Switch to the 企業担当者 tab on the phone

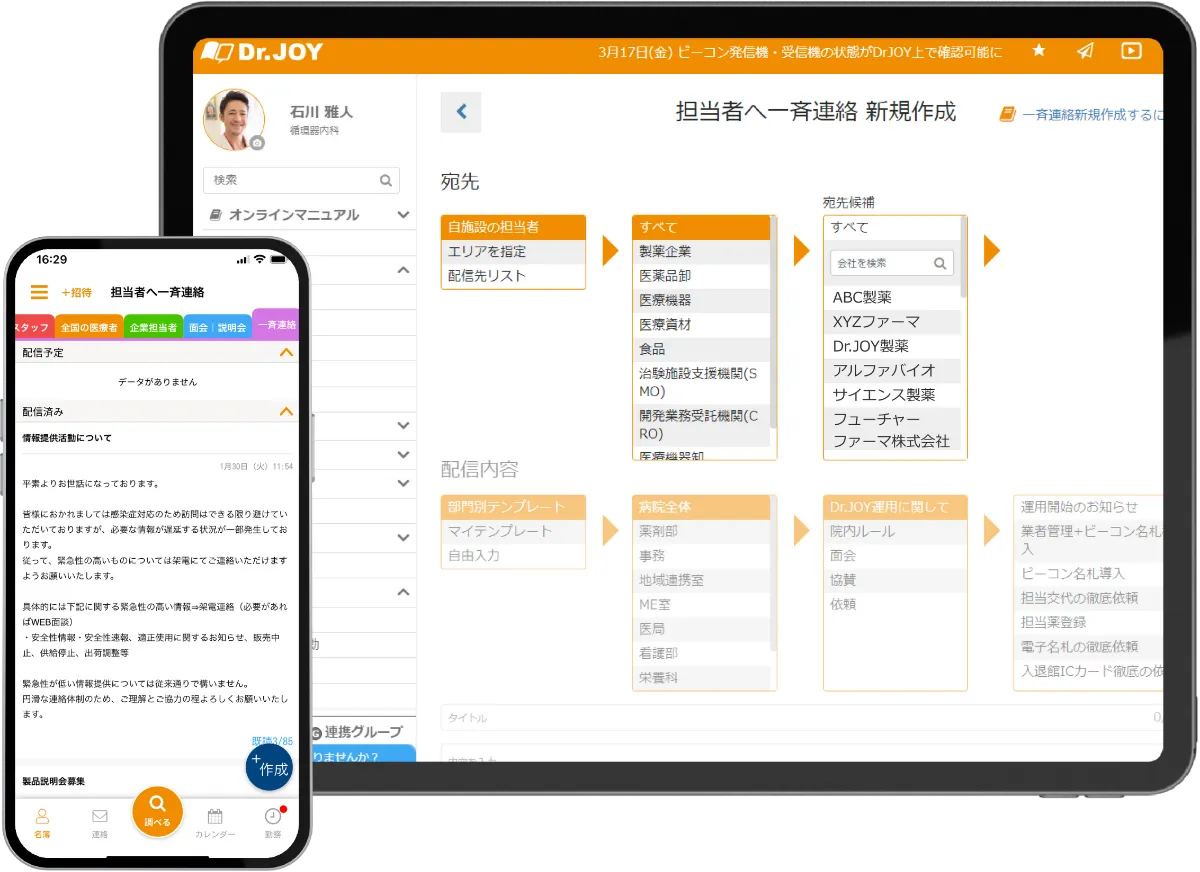(153, 327)
